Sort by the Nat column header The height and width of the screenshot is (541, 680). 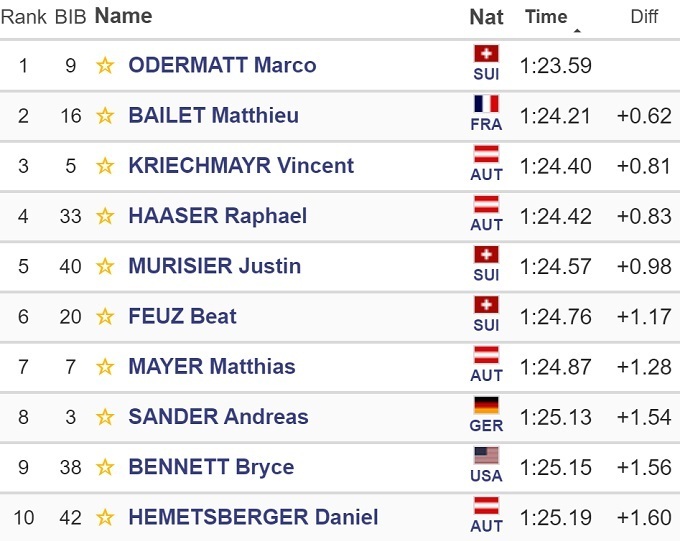point(486,17)
